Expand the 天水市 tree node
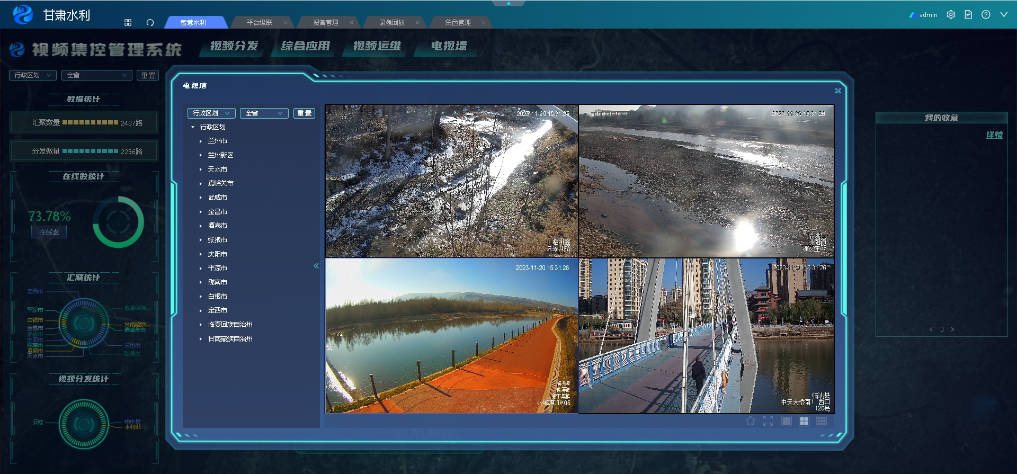The width and height of the screenshot is (1017, 474). click(x=201, y=169)
